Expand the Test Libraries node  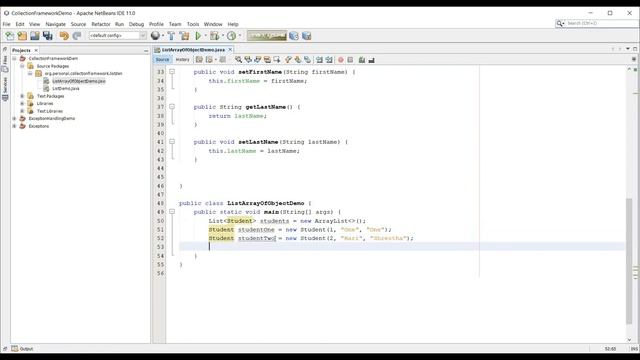coord(22,111)
